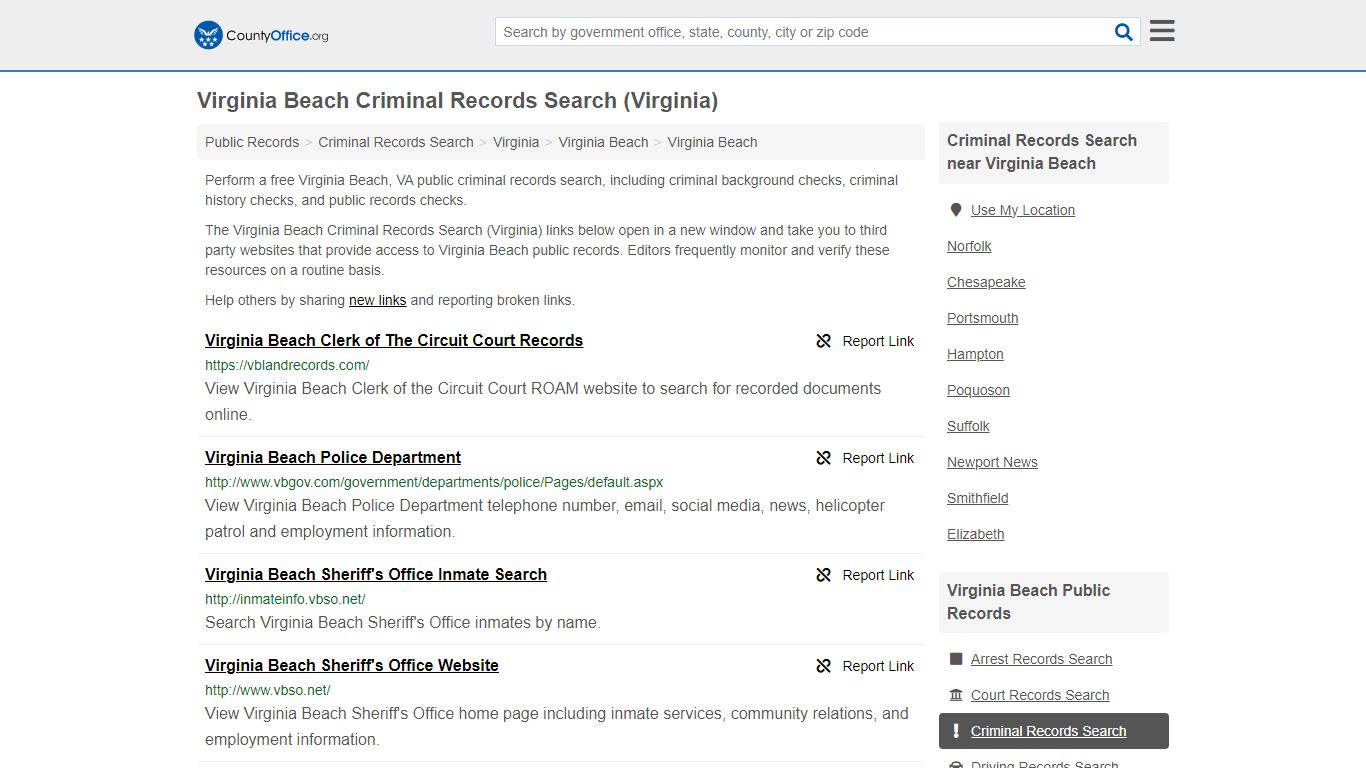The width and height of the screenshot is (1366, 768).
Task: Click broken-link icon for Circuit Court Records
Action: (x=824, y=341)
